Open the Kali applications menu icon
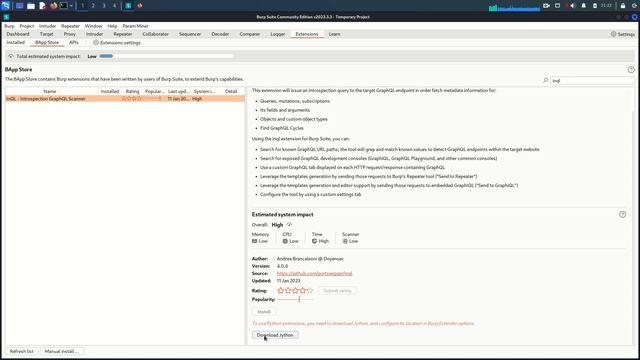This screenshot has height=360, width=640. pyautogui.click(x=5, y=6)
